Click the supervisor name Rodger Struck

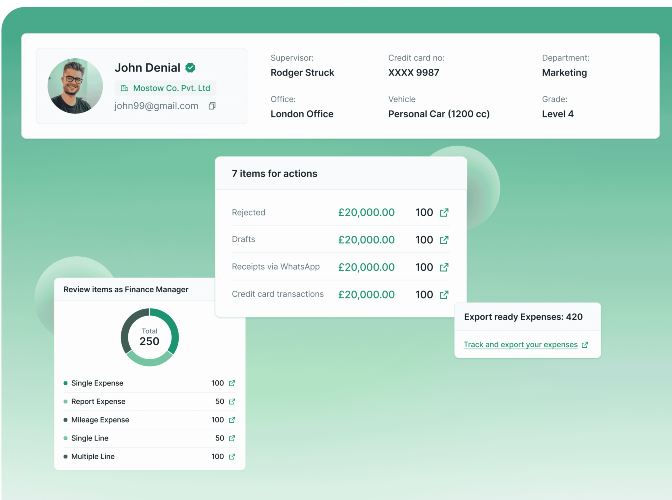point(302,73)
